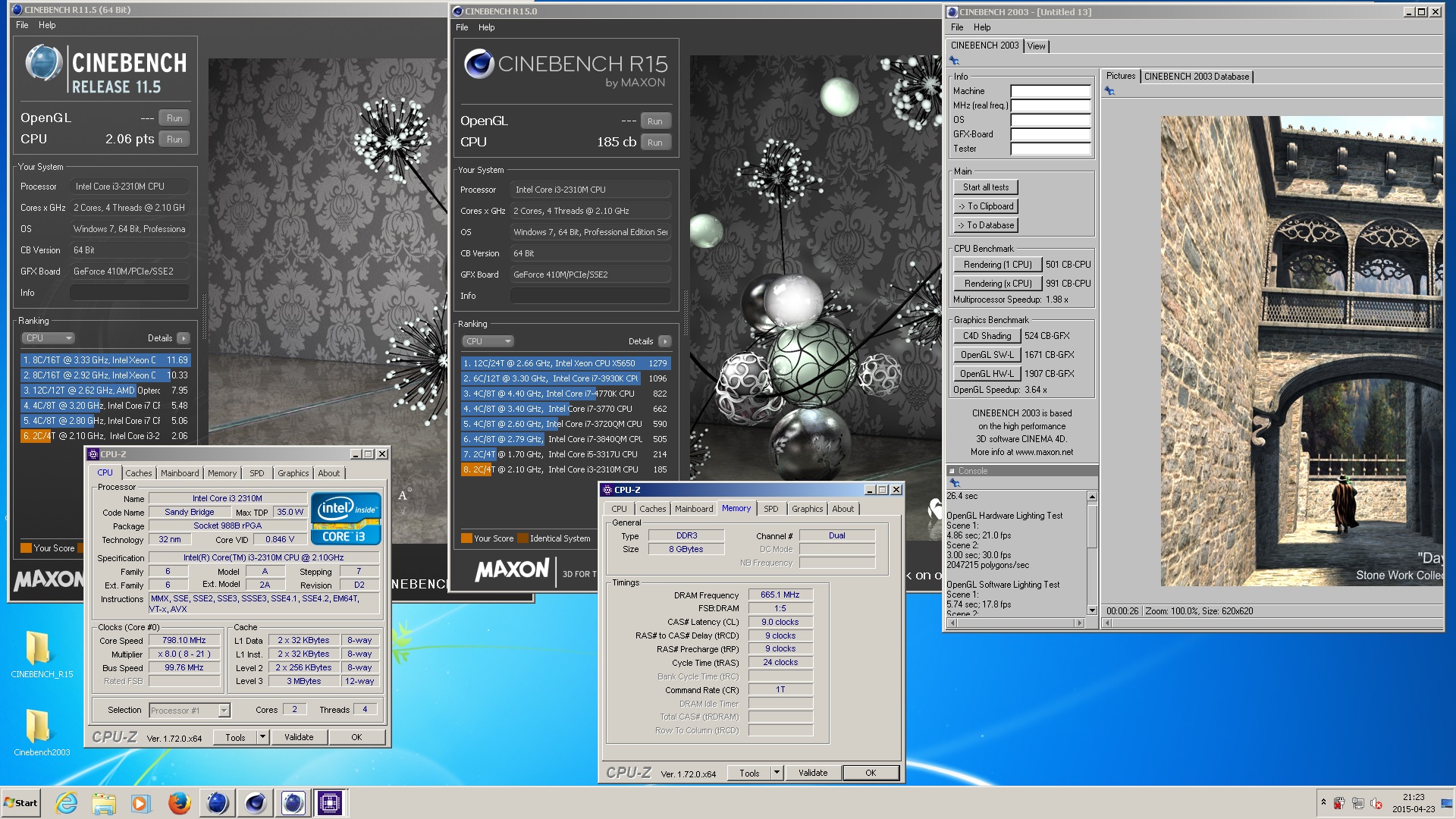The height and width of the screenshot is (819, 1456).
Task: Click the pin icon under CINEBENCH 2003 tab
Action: point(955,61)
